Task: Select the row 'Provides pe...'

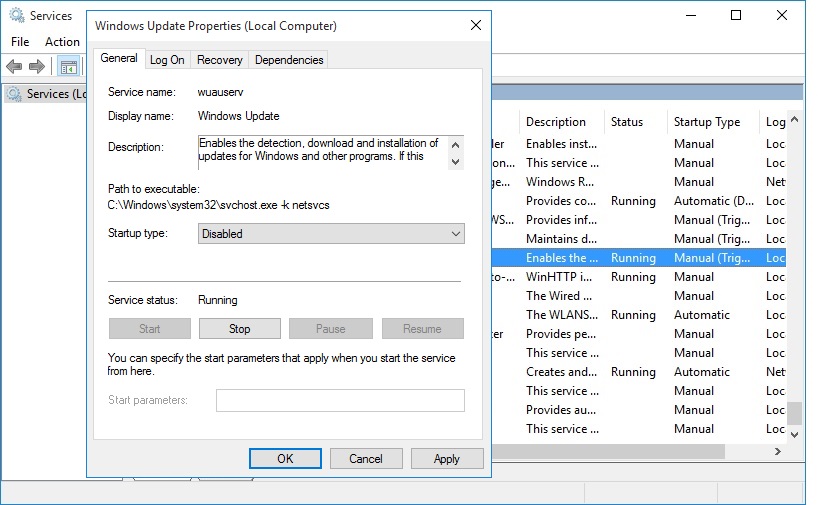Action: tap(639, 334)
